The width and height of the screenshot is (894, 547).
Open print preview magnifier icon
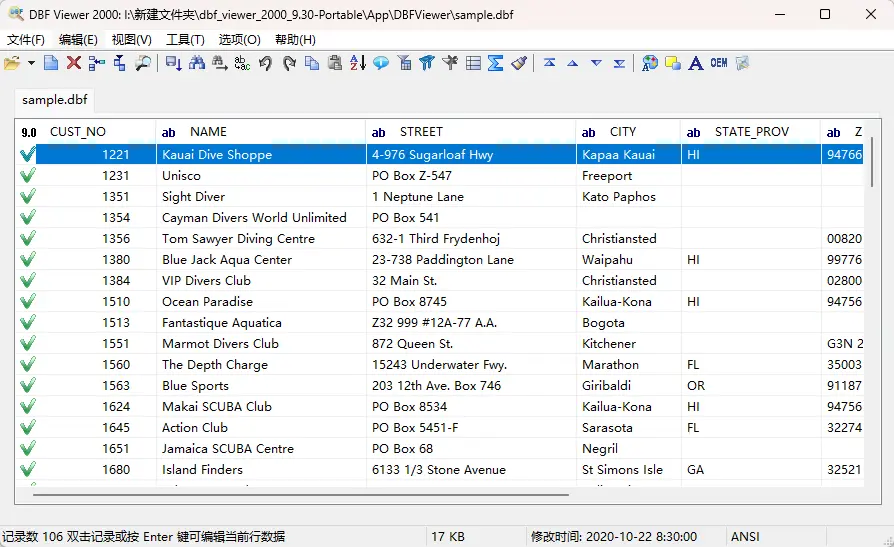point(143,63)
